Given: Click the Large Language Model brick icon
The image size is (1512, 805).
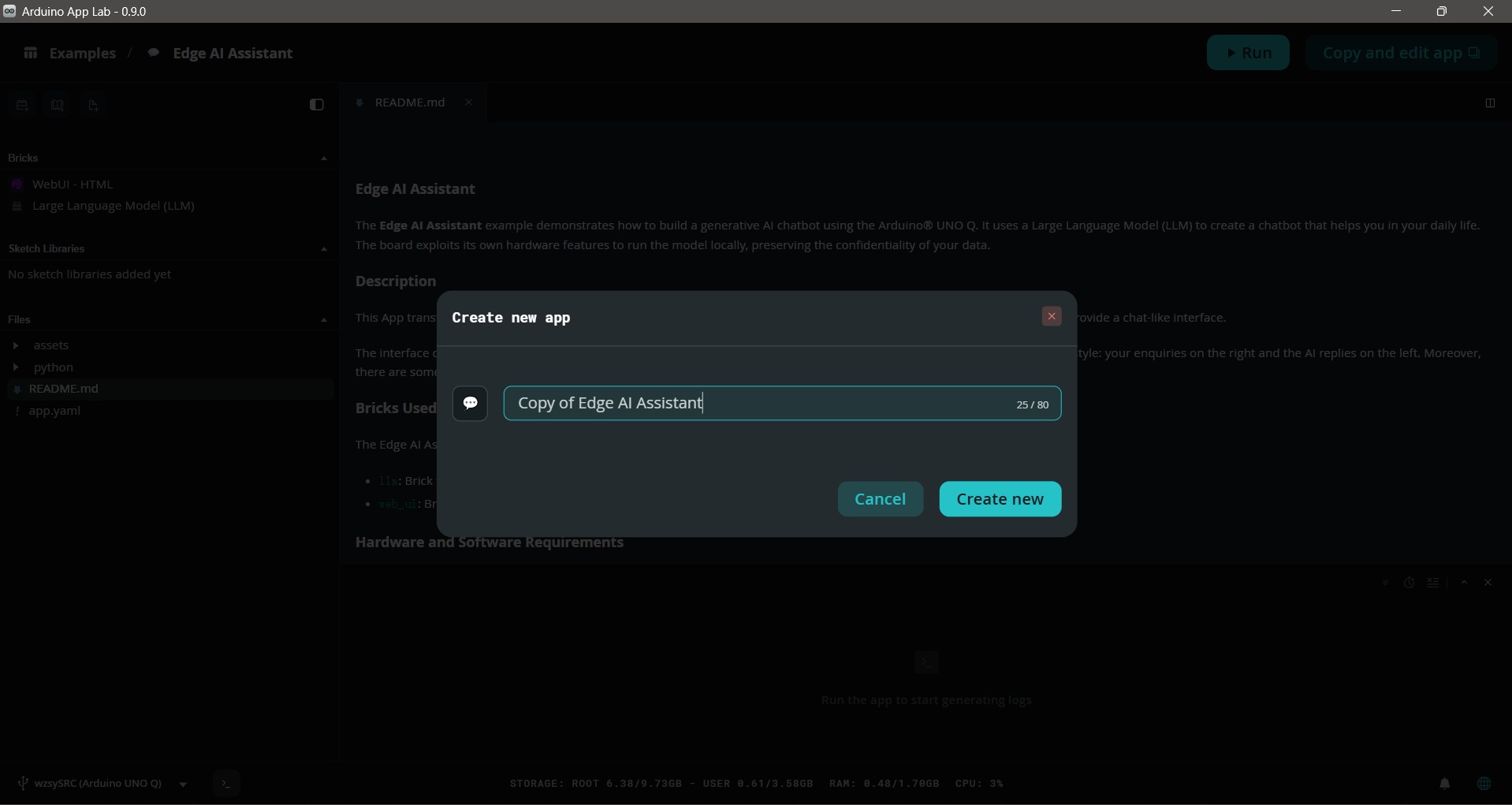Looking at the screenshot, I should [17, 207].
